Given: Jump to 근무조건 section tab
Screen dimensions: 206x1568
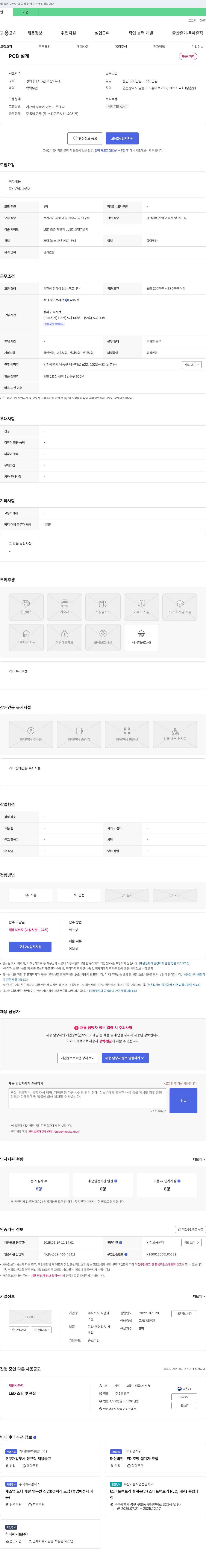Looking at the screenshot, I should pos(44,46).
